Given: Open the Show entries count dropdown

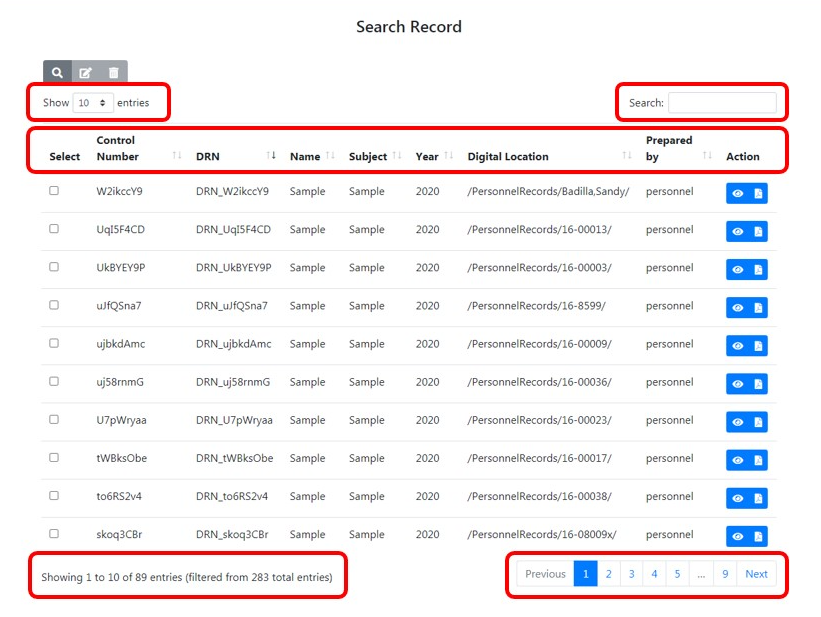Looking at the screenshot, I should coord(93,103).
